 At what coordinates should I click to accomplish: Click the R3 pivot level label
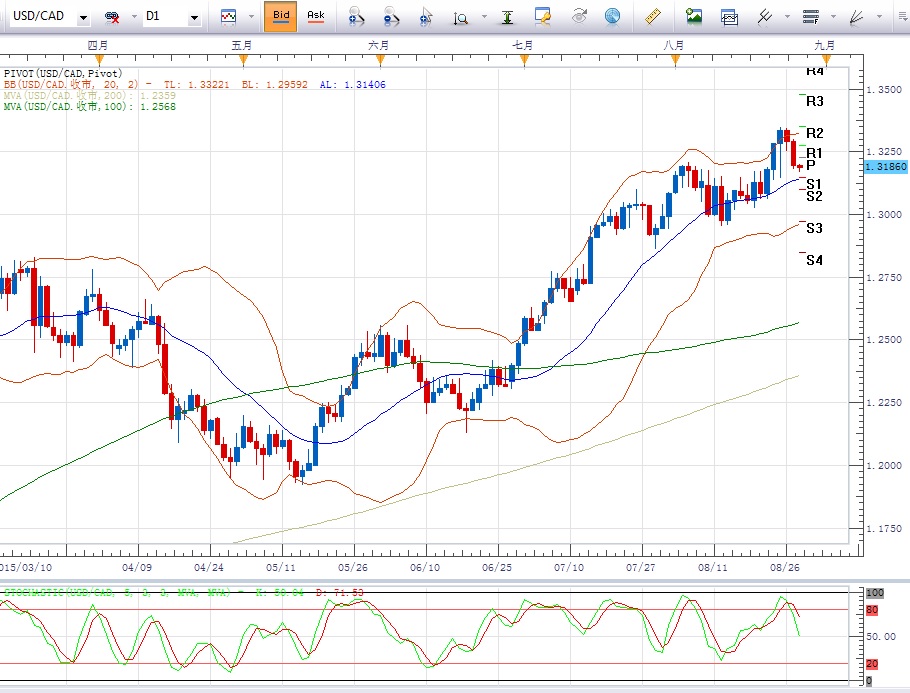[814, 102]
